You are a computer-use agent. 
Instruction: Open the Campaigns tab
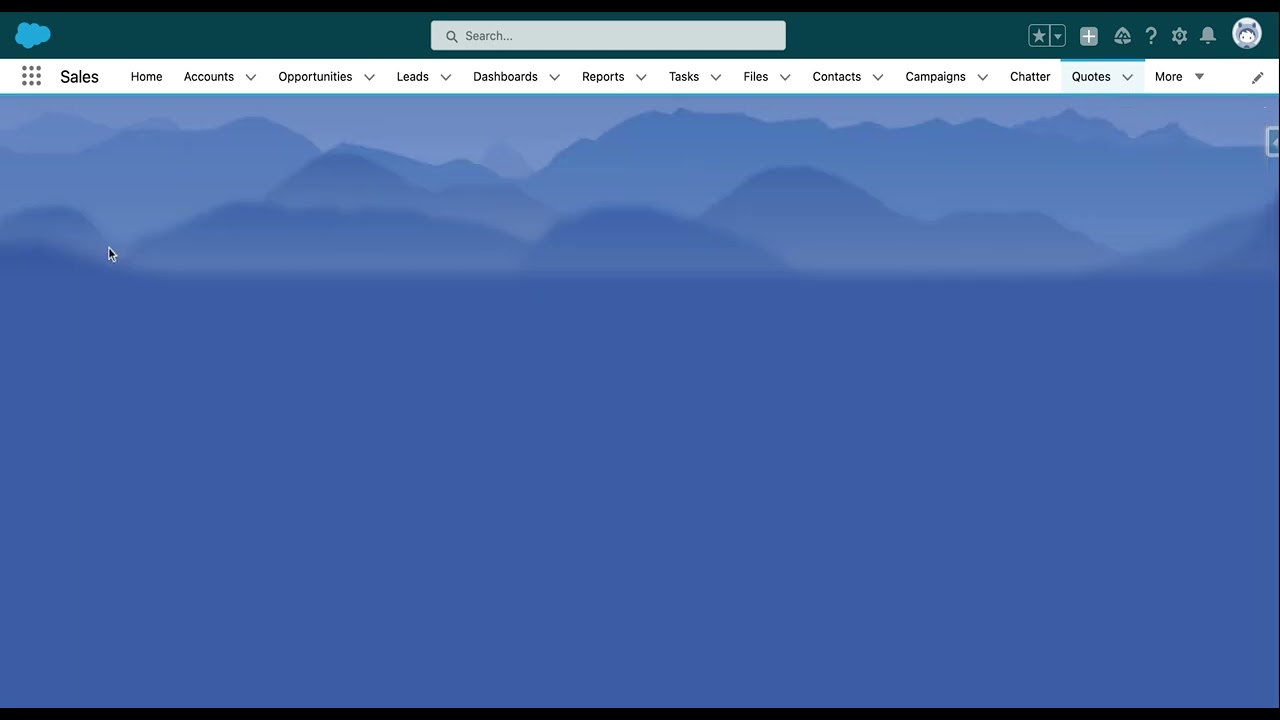point(936,76)
